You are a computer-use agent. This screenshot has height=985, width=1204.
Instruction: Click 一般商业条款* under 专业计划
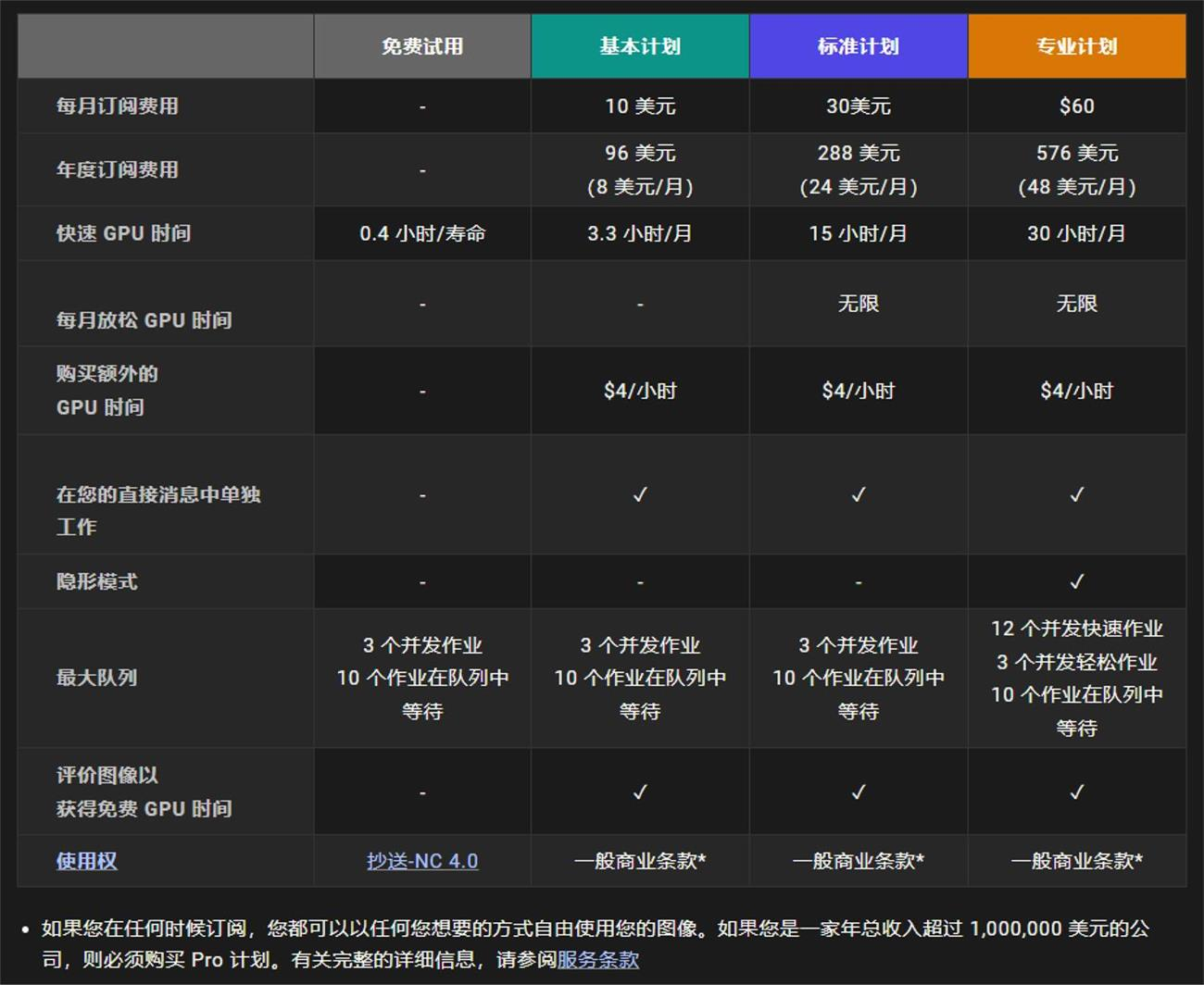click(x=1077, y=861)
